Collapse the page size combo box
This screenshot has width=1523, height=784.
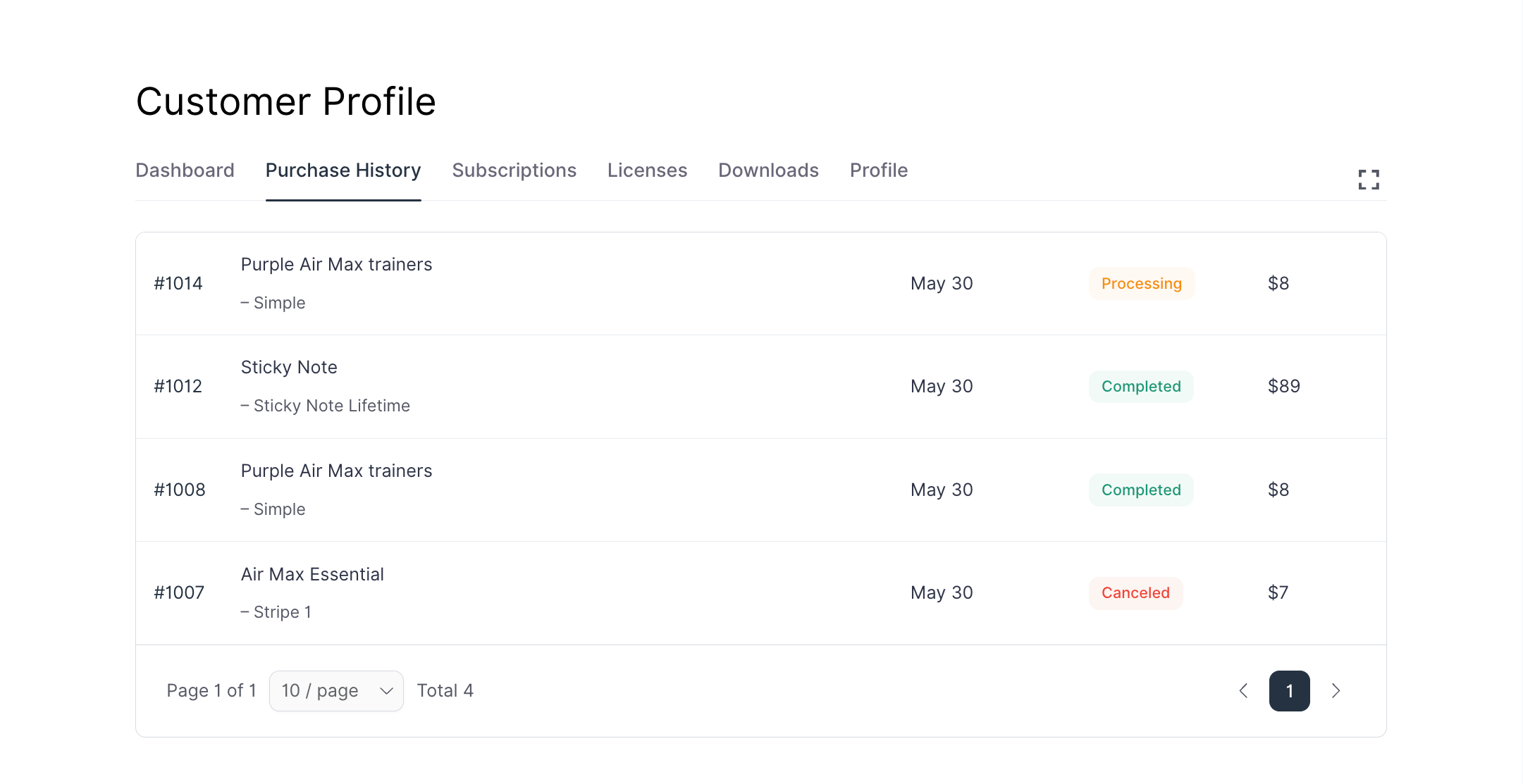tap(336, 691)
